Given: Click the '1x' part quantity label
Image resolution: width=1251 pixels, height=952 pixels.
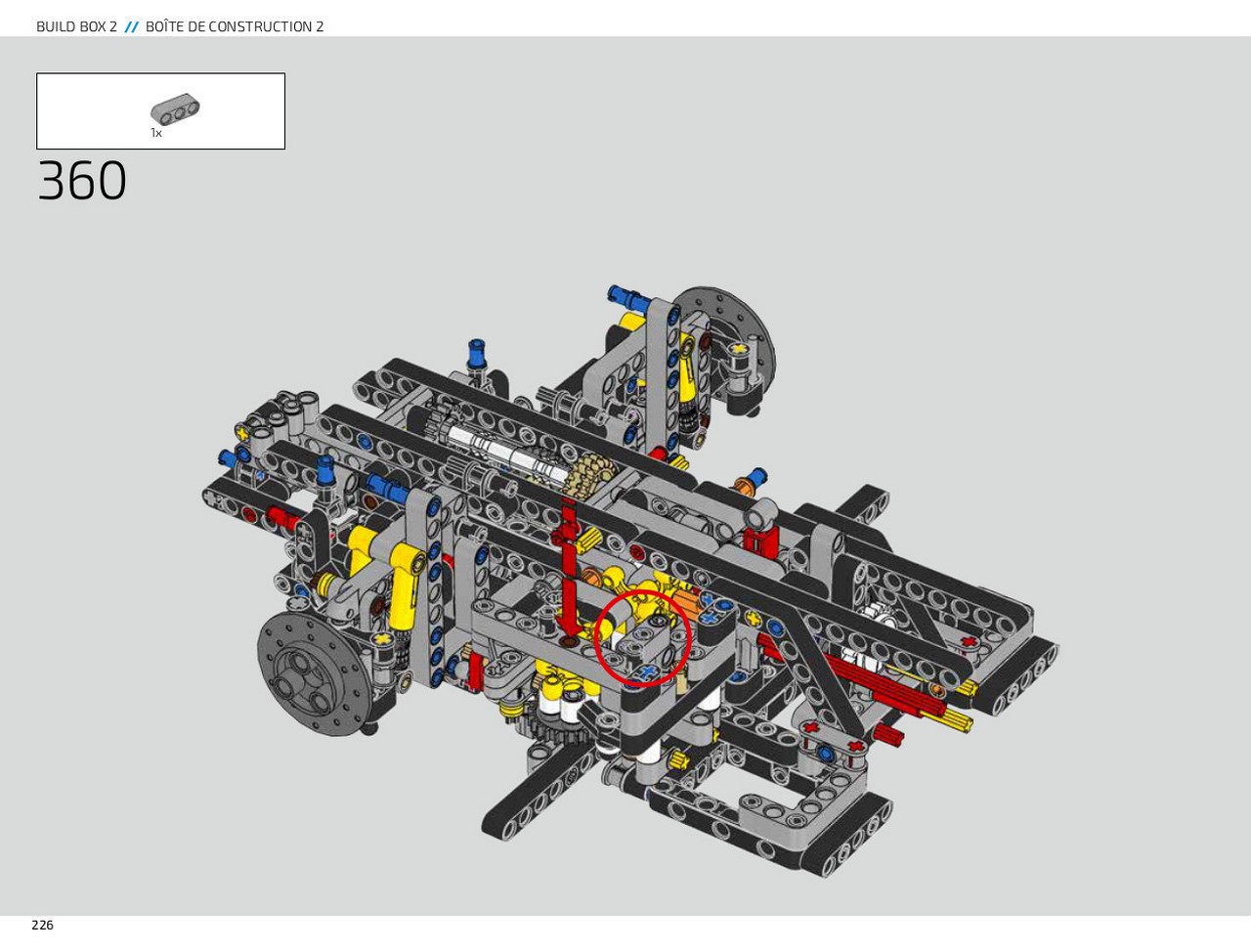Looking at the screenshot, I should pyautogui.click(x=156, y=133).
